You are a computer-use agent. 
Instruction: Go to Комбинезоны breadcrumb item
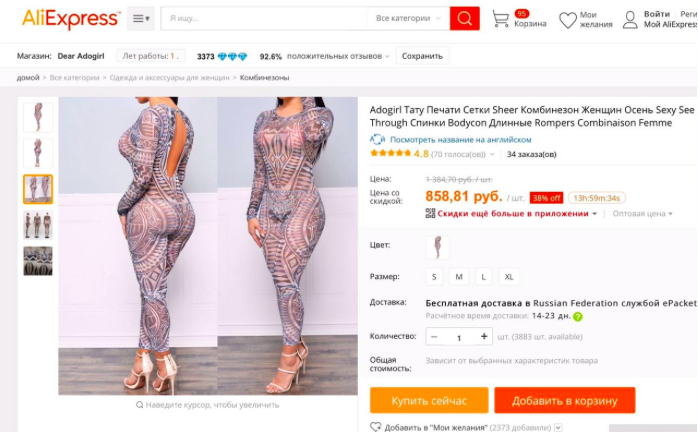[x=264, y=77]
